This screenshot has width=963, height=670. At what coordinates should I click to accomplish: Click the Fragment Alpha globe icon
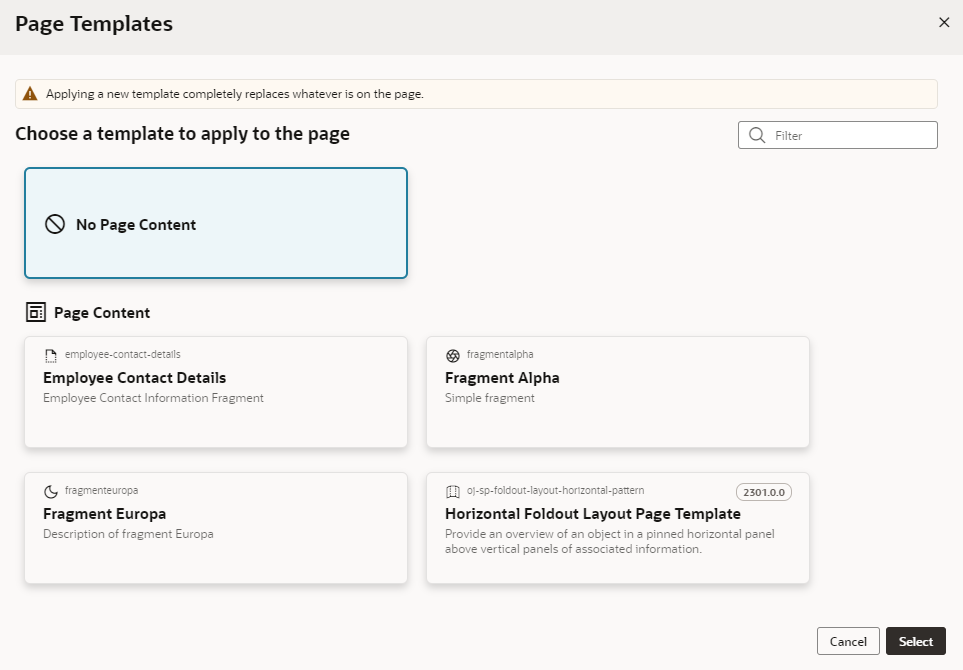(x=453, y=354)
